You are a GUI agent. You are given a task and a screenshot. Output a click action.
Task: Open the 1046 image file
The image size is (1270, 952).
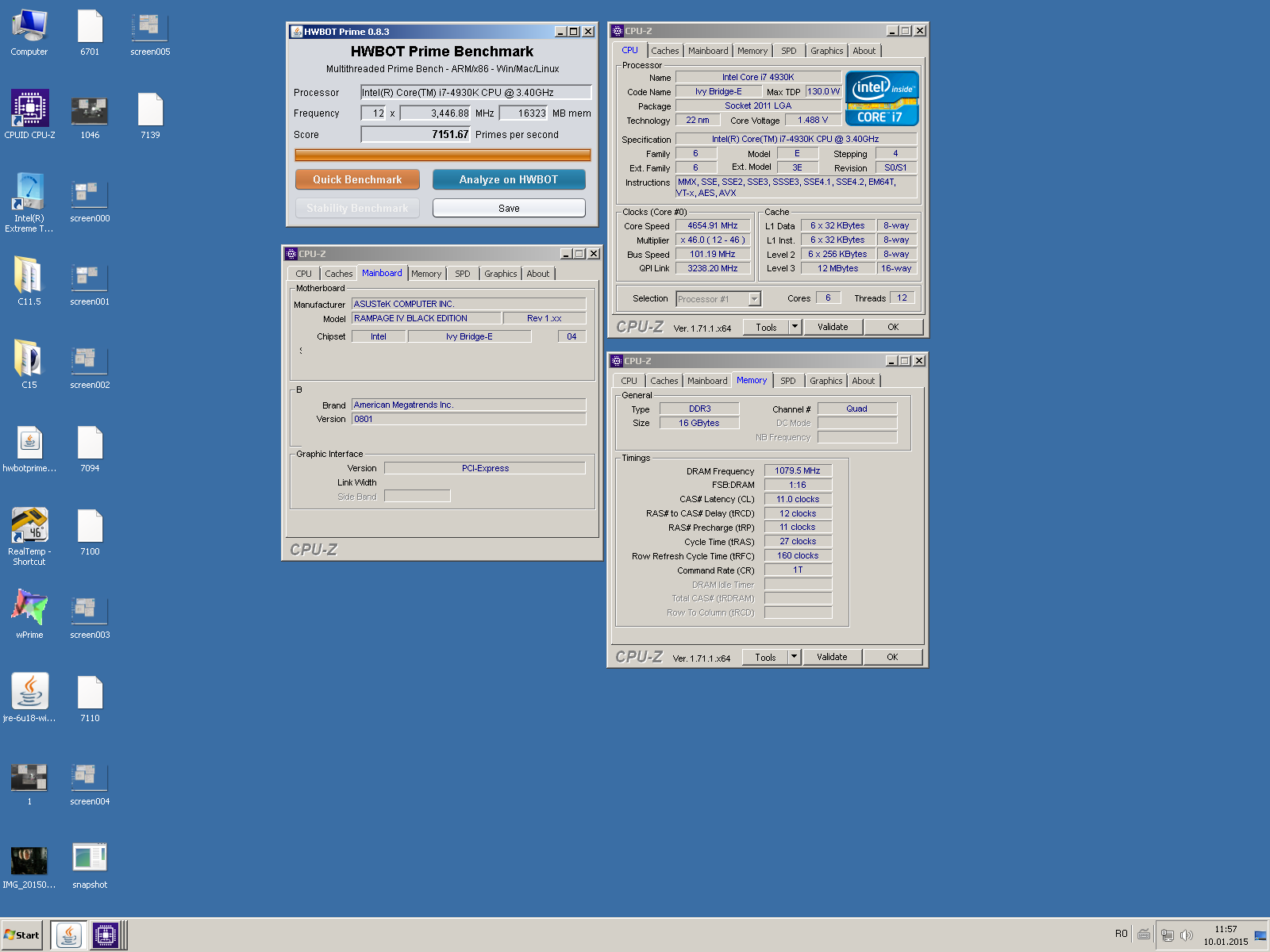(90, 116)
